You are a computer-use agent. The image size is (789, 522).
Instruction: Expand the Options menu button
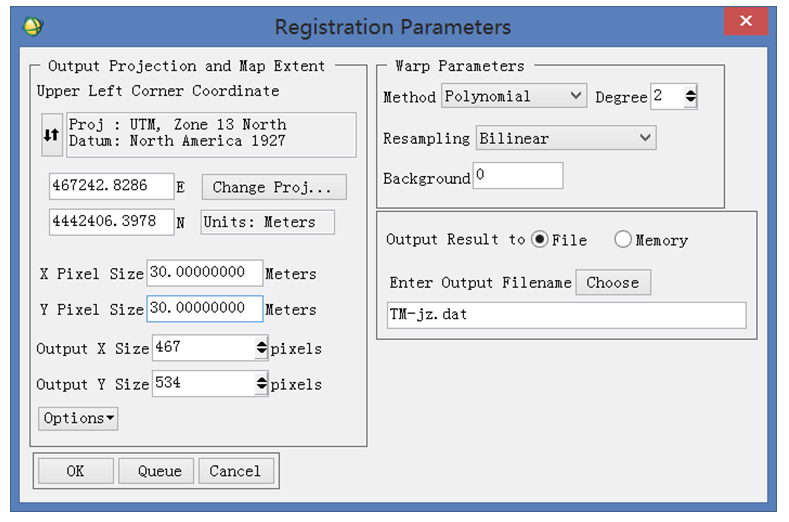pos(78,418)
